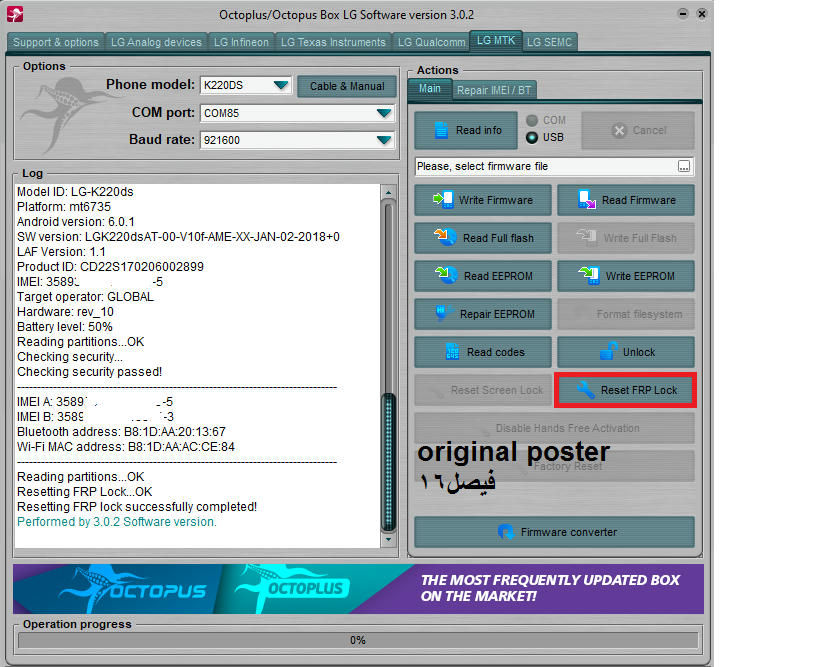The height and width of the screenshot is (667, 816).
Task: Click the log scrollbar thumb
Action: 388,462
